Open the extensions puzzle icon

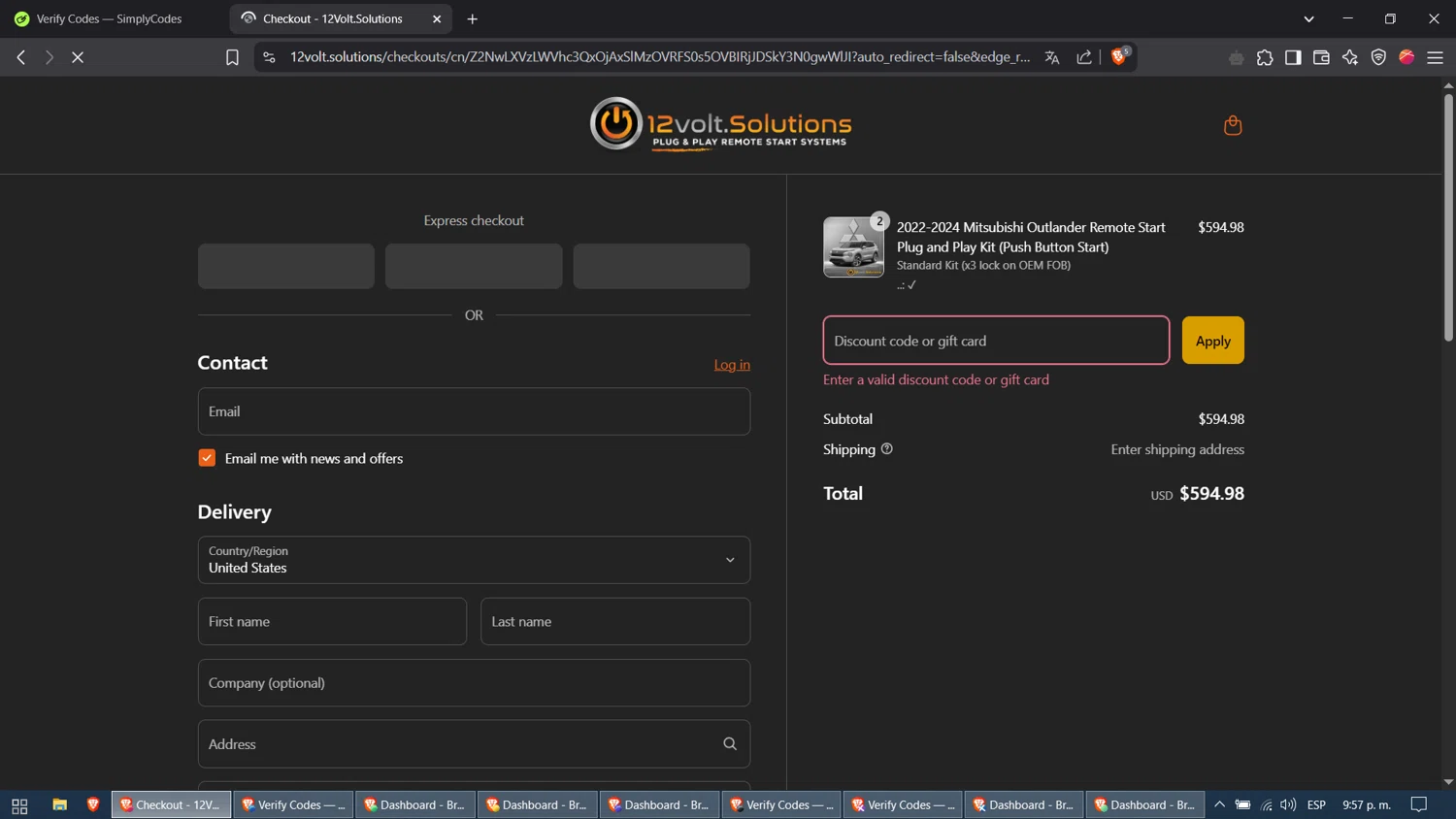[x=1264, y=58]
